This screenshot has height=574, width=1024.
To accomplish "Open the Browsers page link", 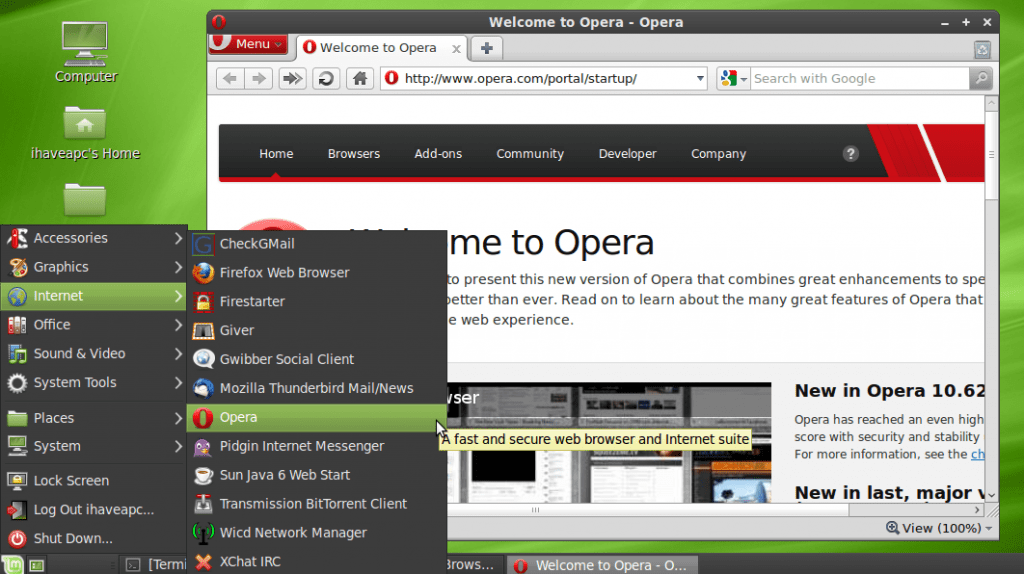I will [x=354, y=153].
